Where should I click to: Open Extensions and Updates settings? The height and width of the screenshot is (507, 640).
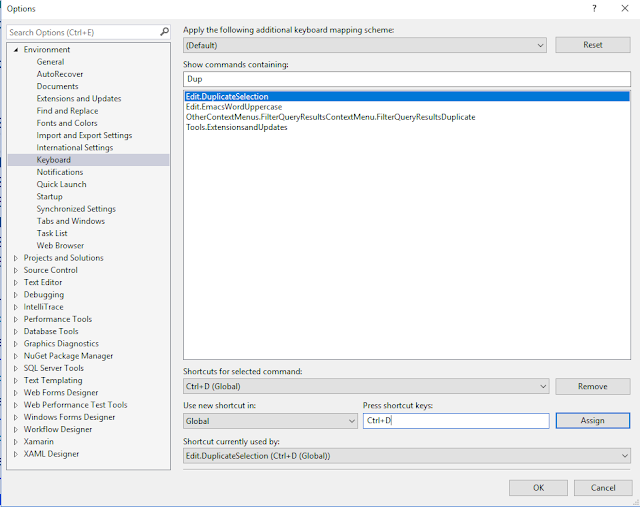pos(79,98)
